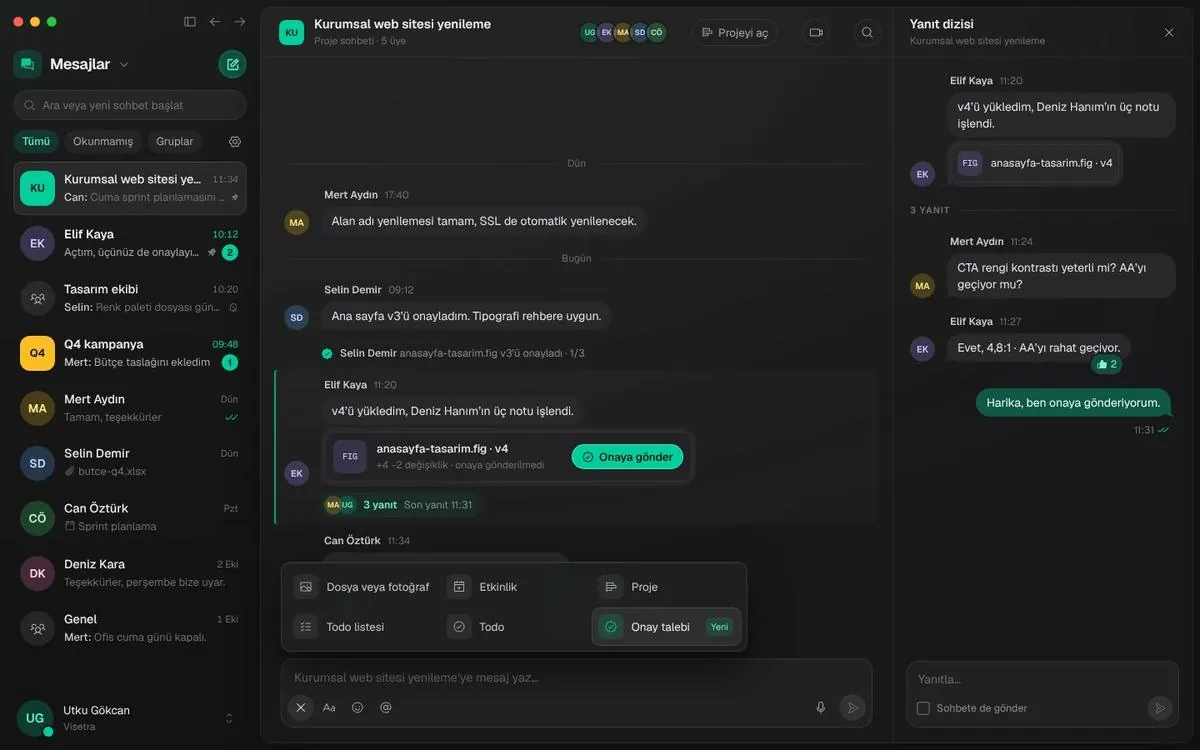Click 'Ana sayfa v3'ü onayladım' message

(467, 316)
